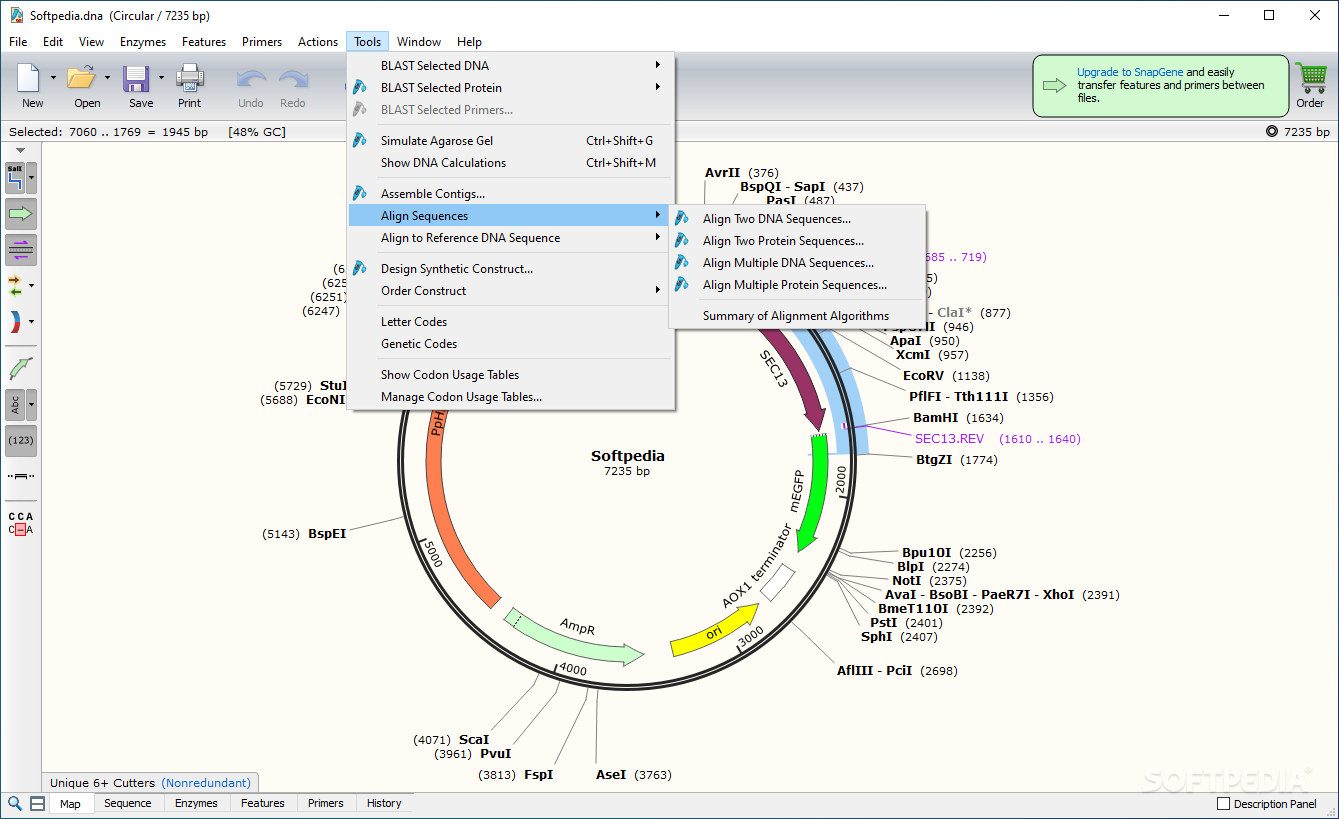Click the BamHI enzyme site label
This screenshot has width=1339, height=819.
pos(936,418)
